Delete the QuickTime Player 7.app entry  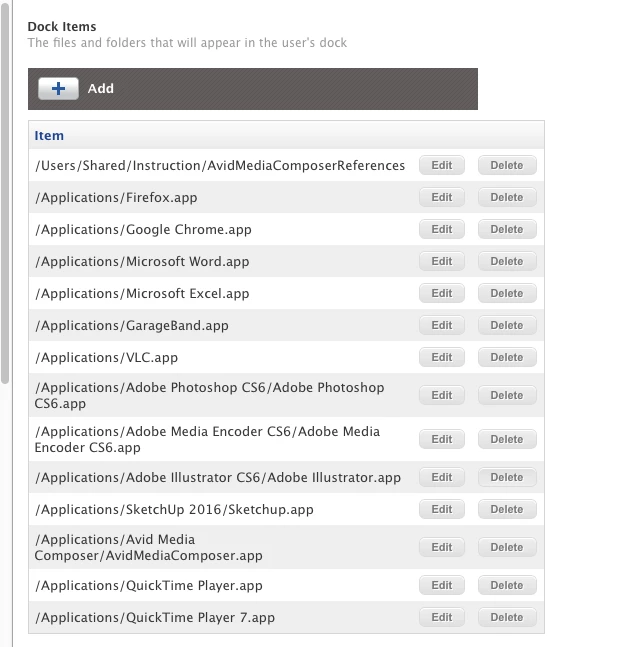coord(507,617)
